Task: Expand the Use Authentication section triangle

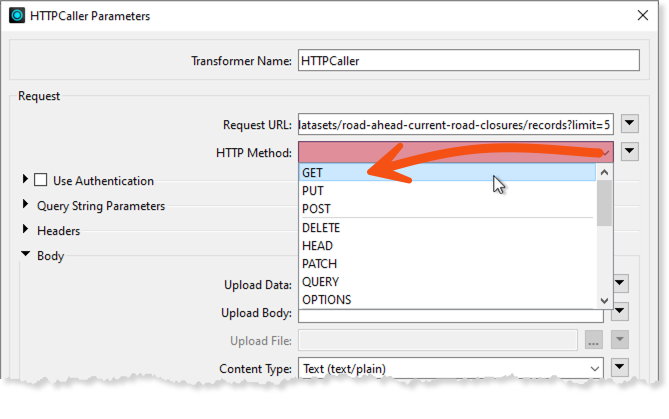Action: [25, 181]
